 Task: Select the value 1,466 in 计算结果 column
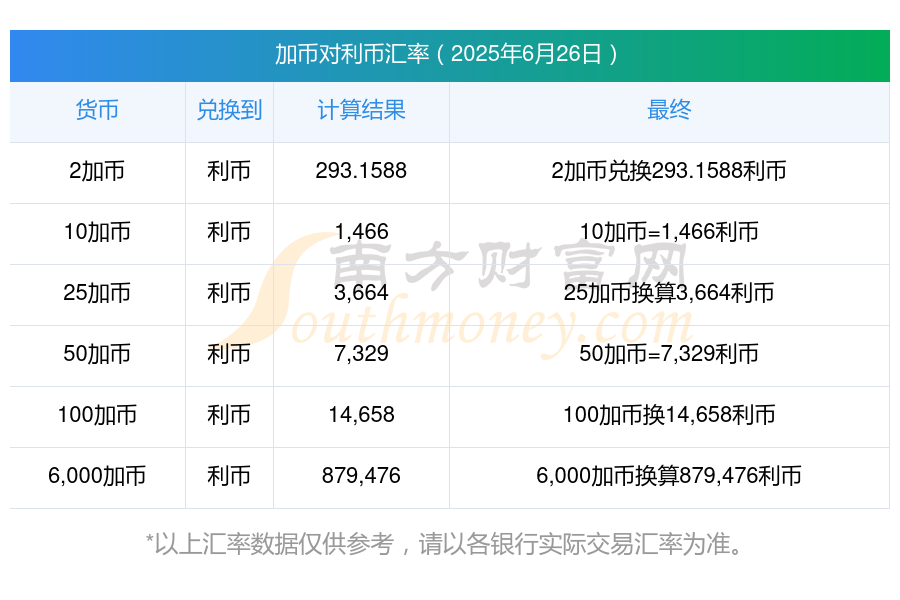click(x=361, y=232)
